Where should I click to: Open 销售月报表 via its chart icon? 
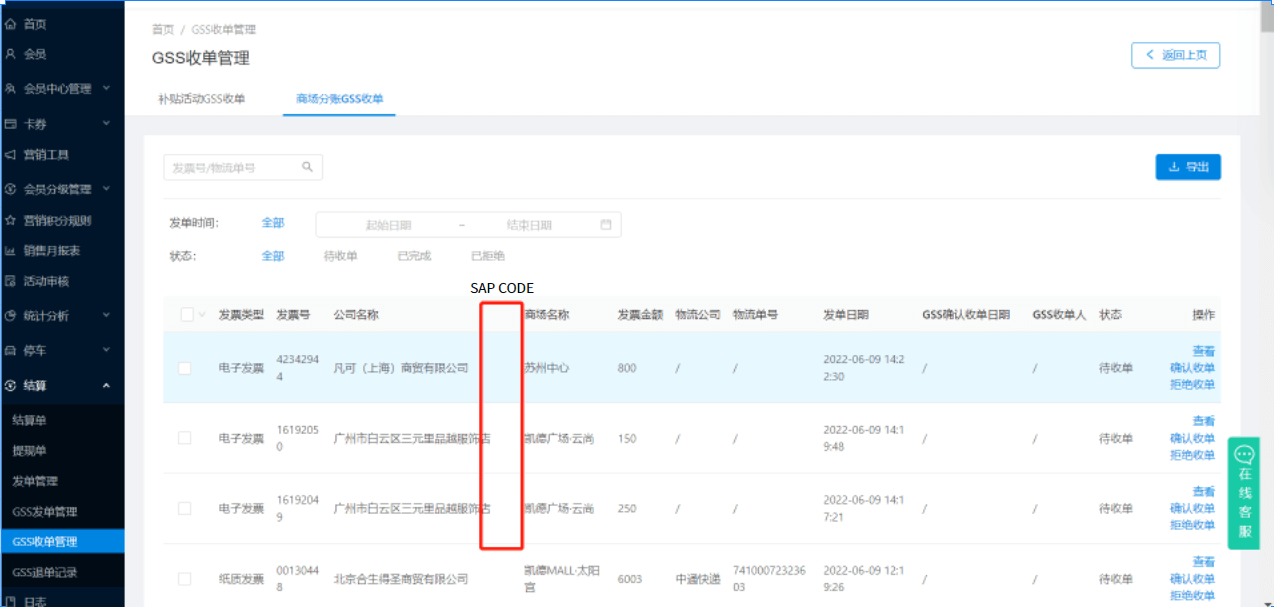coord(11,250)
